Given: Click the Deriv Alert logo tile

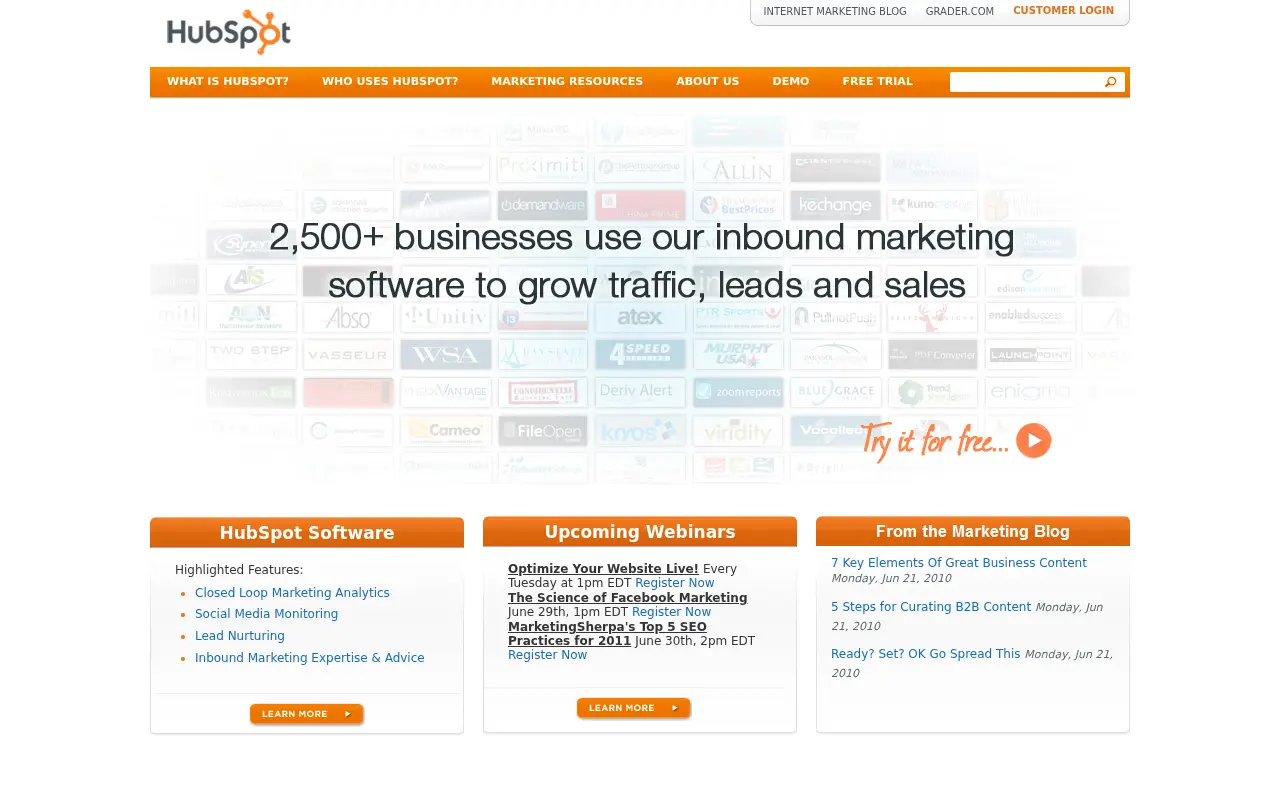Looking at the screenshot, I should (640, 391).
